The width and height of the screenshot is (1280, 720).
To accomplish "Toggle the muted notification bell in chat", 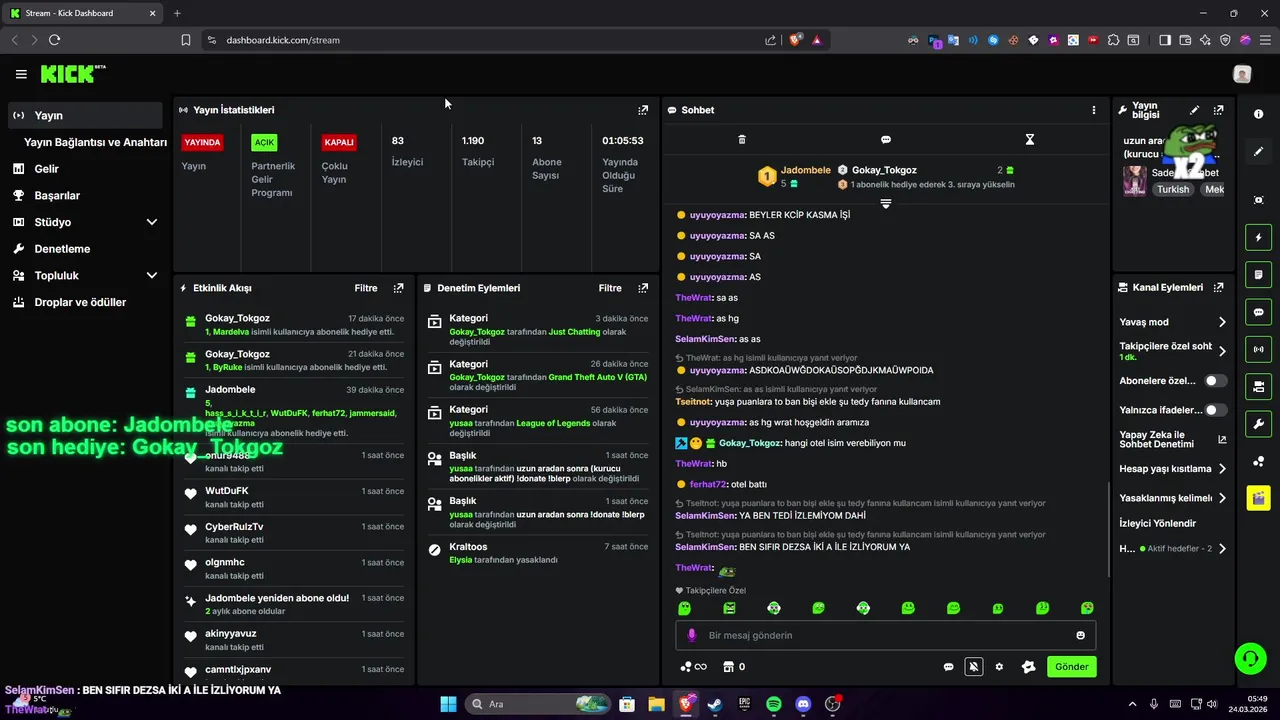I will click(973, 667).
